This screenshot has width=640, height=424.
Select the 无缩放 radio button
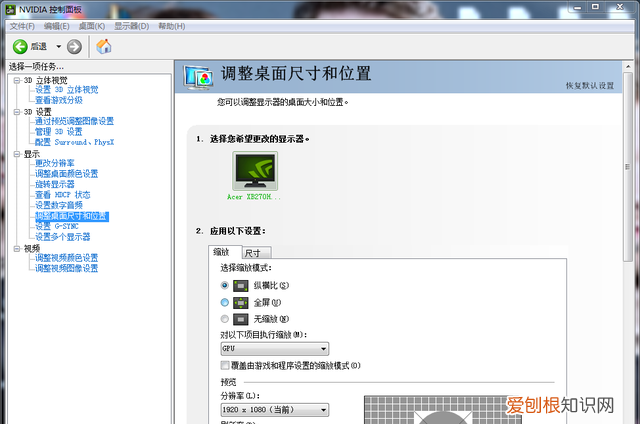(x=224, y=319)
